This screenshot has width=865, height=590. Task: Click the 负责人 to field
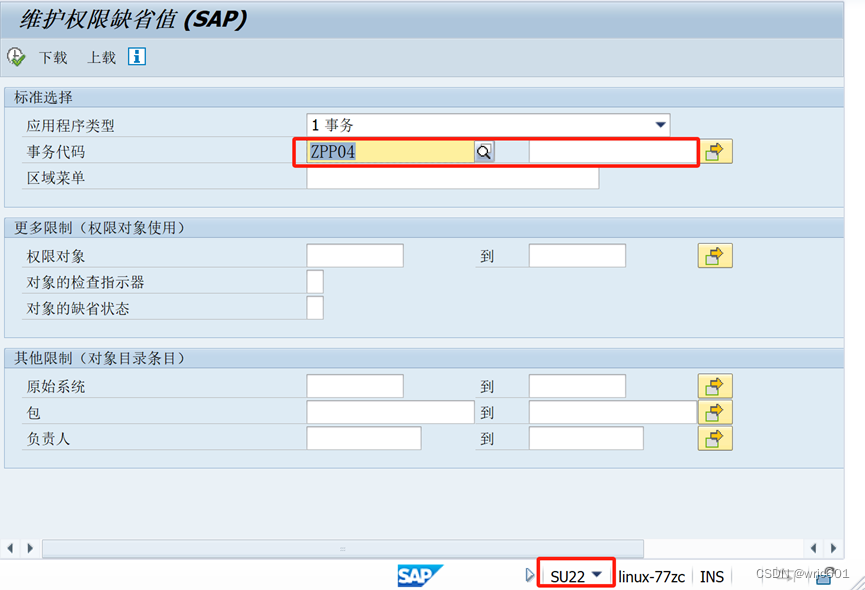[x=586, y=438]
